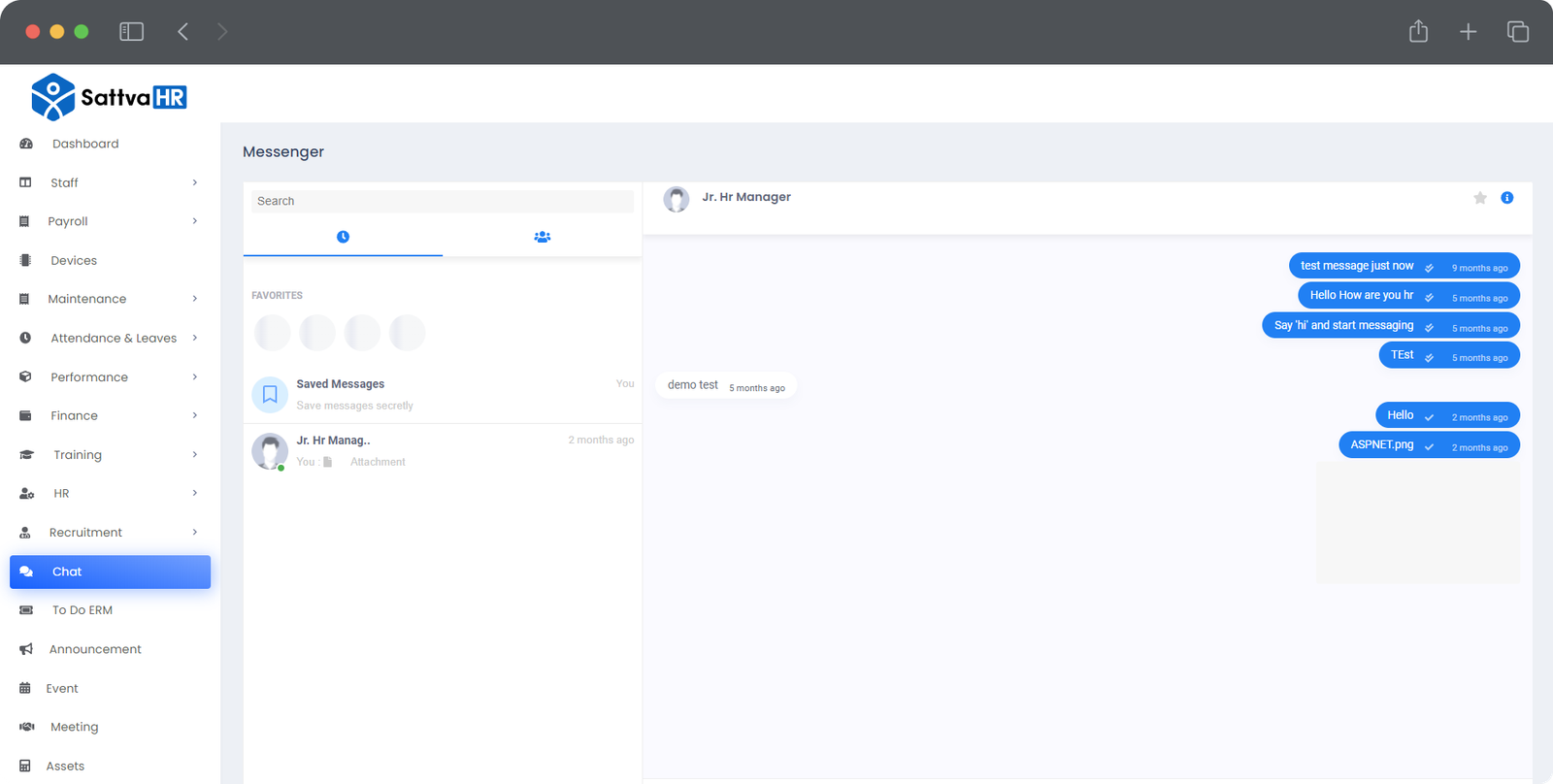Open the Dashboard sidebar item
This screenshot has height=784, width=1553.
[85, 144]
